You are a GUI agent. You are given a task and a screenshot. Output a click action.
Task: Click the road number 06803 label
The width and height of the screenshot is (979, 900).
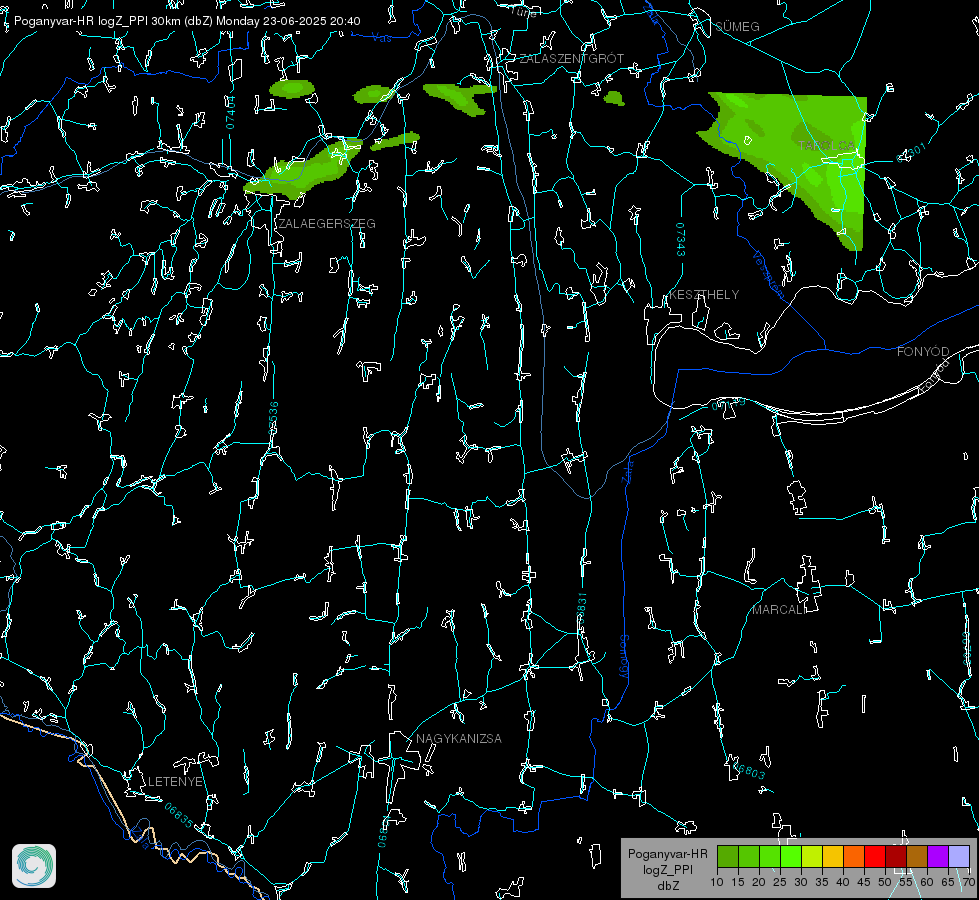[747, 769]
